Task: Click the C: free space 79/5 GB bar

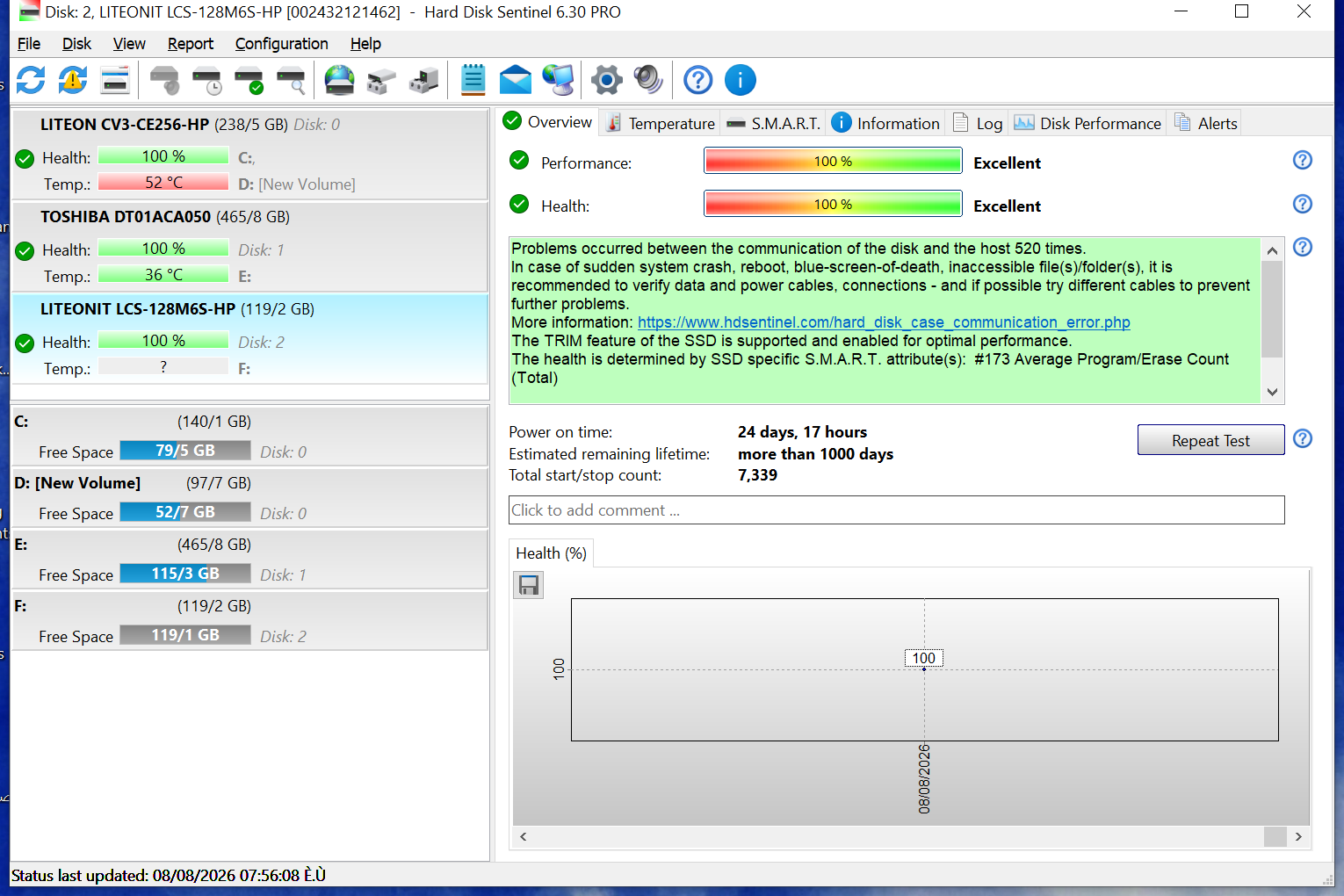Action: tap(185, 451)
